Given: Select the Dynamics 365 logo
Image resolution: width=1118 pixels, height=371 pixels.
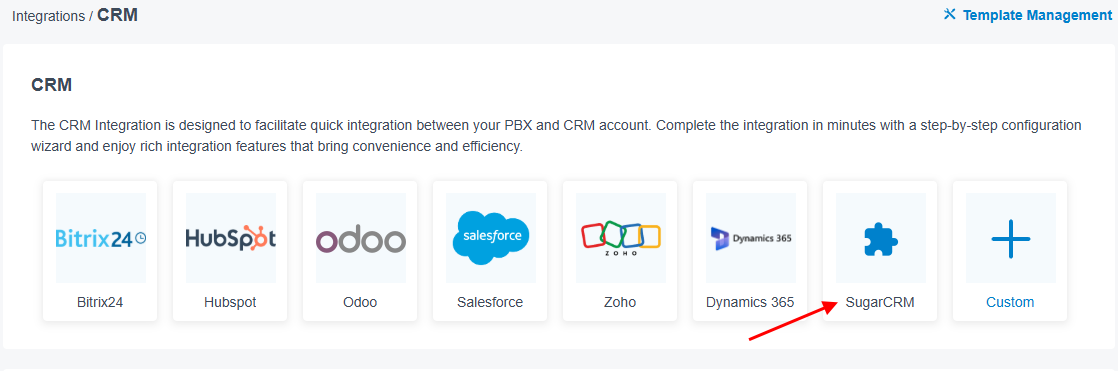Looking at the screenshot, I should (x=750, y=238).
